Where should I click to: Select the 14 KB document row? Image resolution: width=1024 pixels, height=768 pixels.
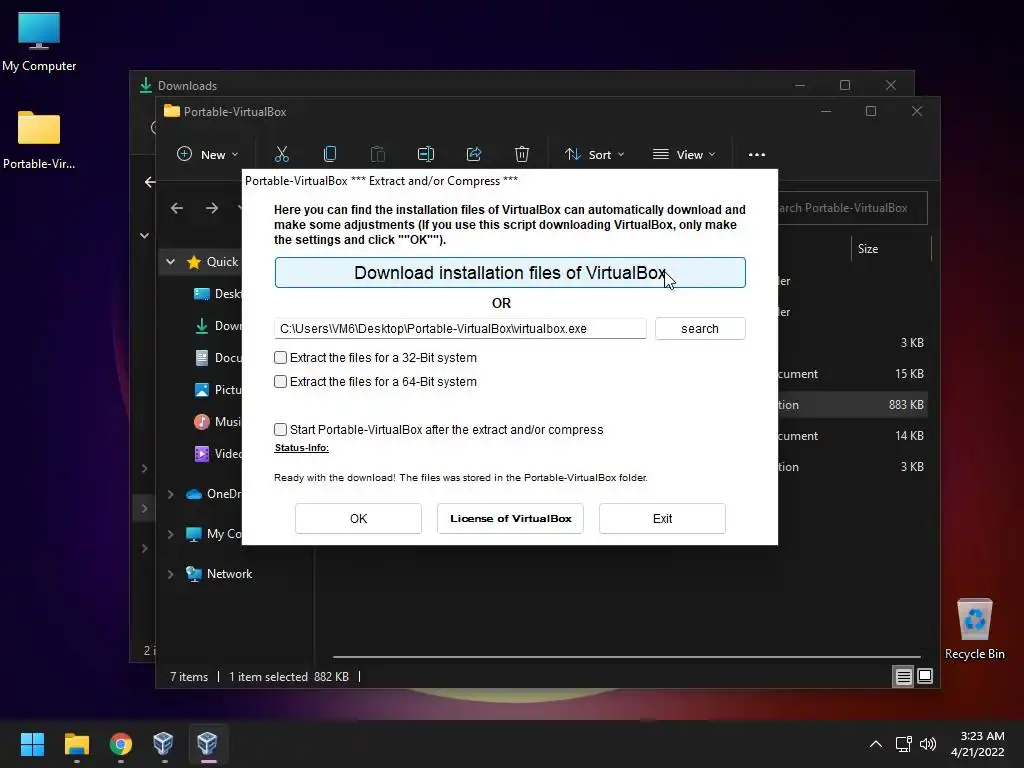coord(852,436)
